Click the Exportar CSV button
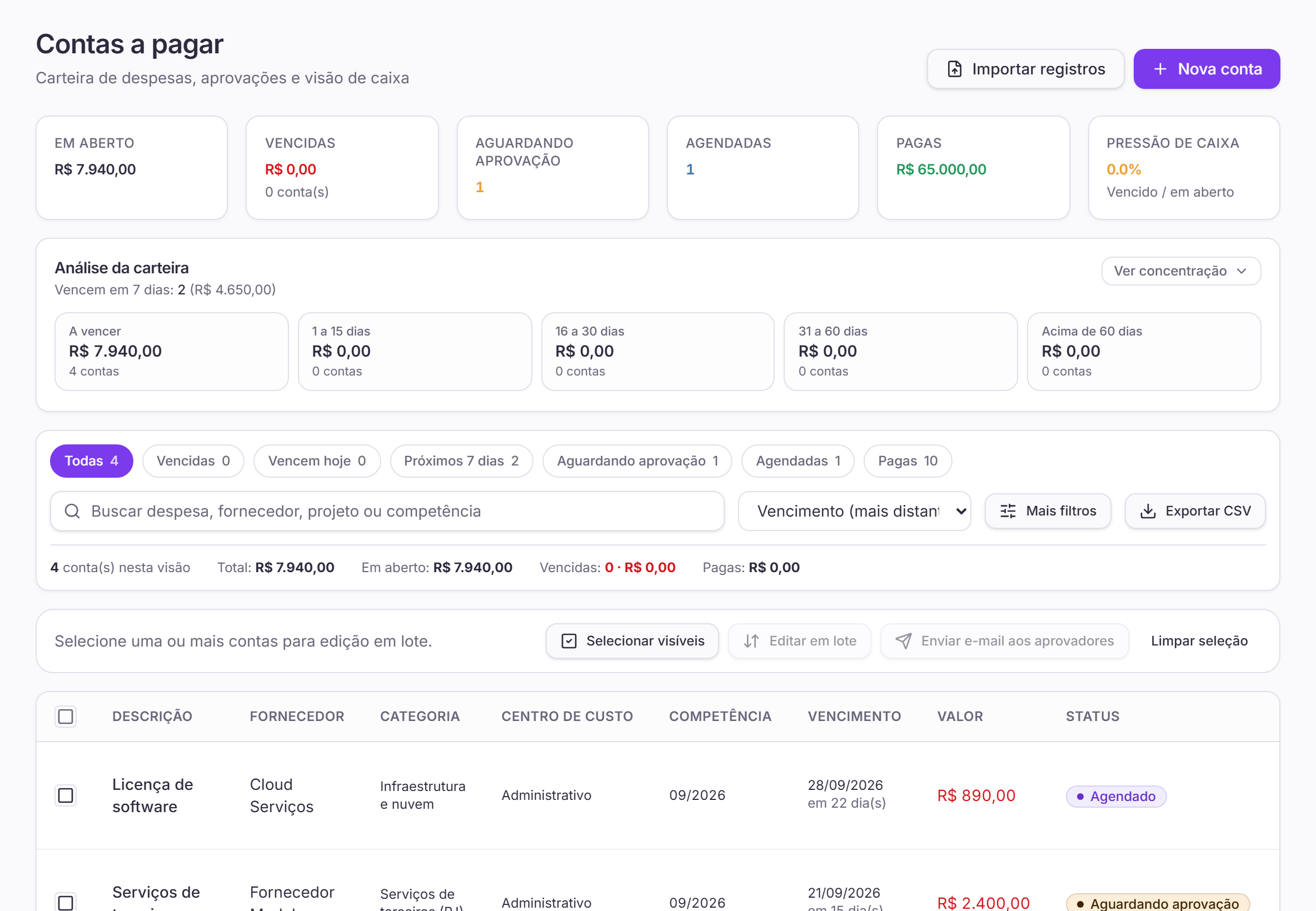The image size is (1316, 911). pyautogui.click(x=1194, y=511)
